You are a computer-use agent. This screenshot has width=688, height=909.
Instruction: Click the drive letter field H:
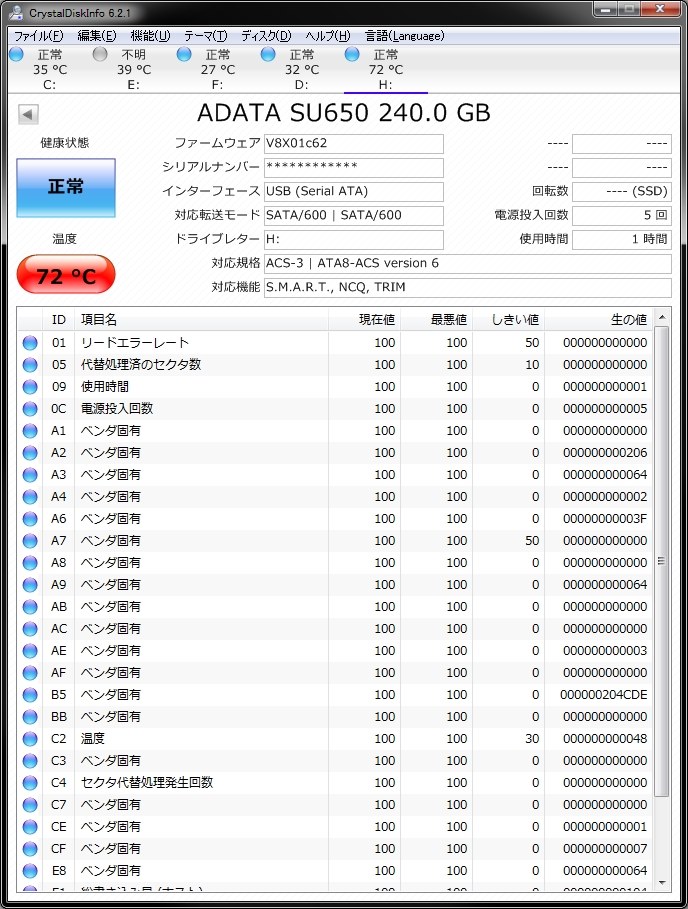click(354, 239)
